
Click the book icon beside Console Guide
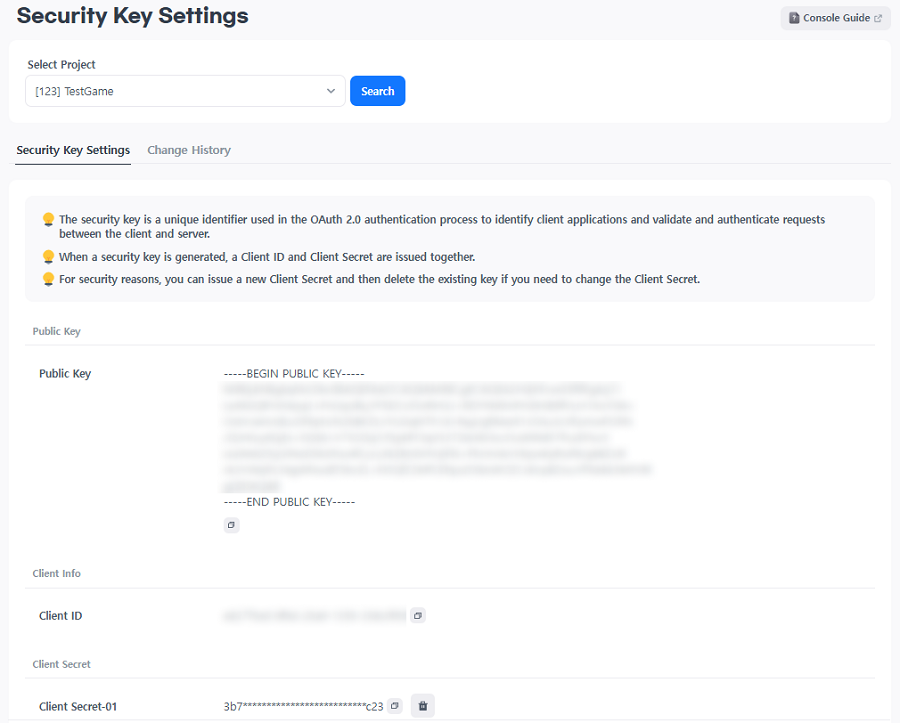coord(794,18)
